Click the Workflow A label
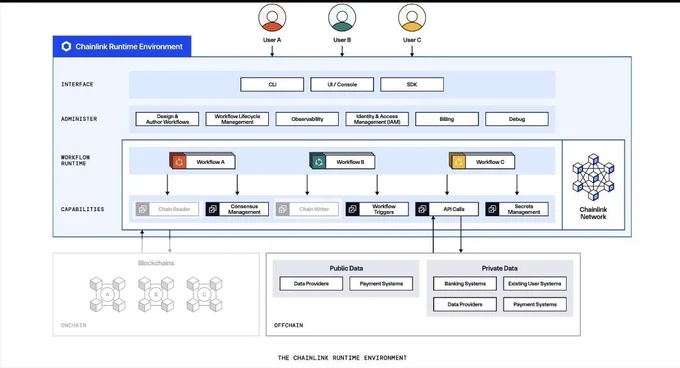This screenshot has height=368, width=680. pos(211,162)
